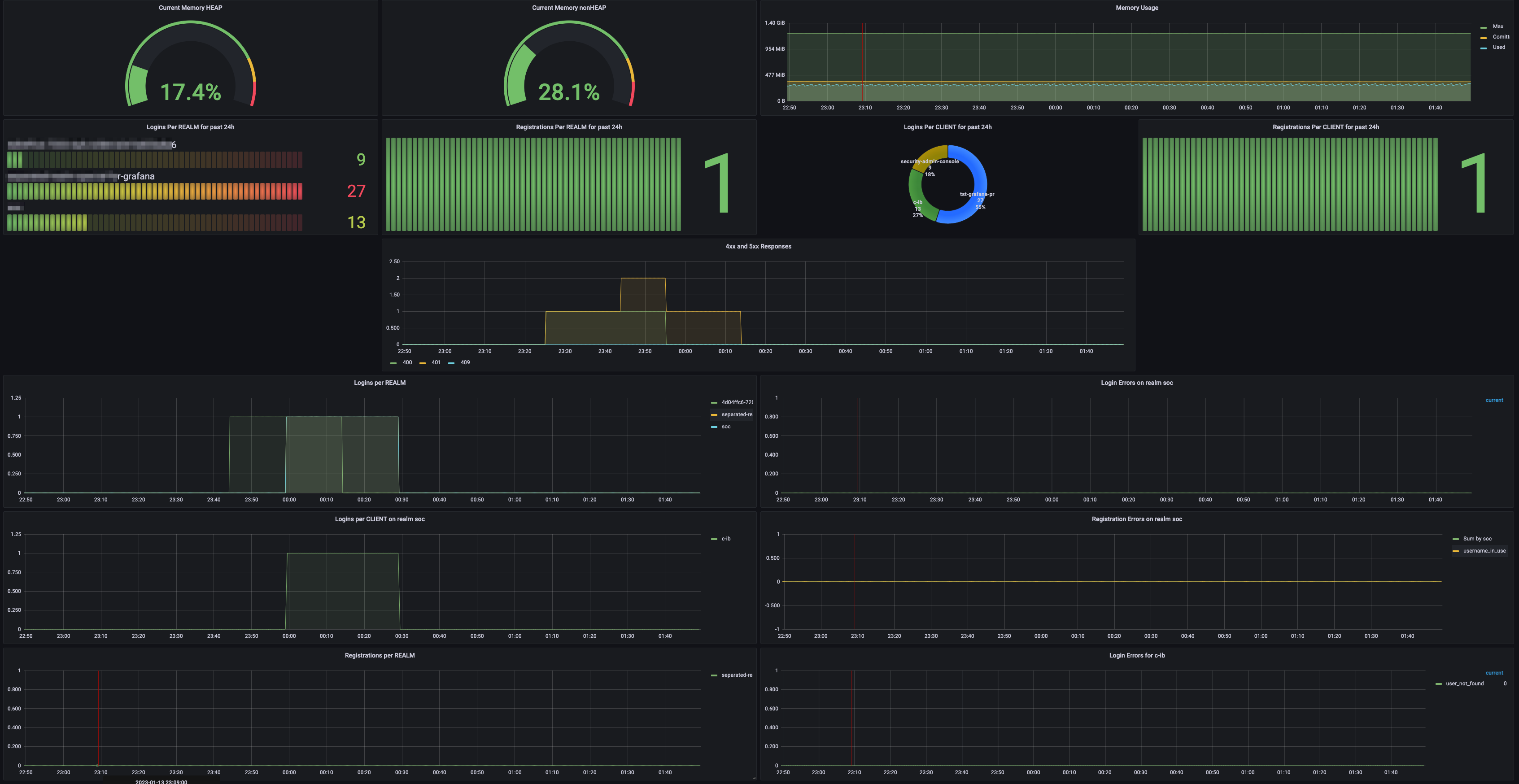The height and width of the screenshot is (784, 1519).
Task: Click Registration Errors on realm soc title
Action: pos(1136,519)
